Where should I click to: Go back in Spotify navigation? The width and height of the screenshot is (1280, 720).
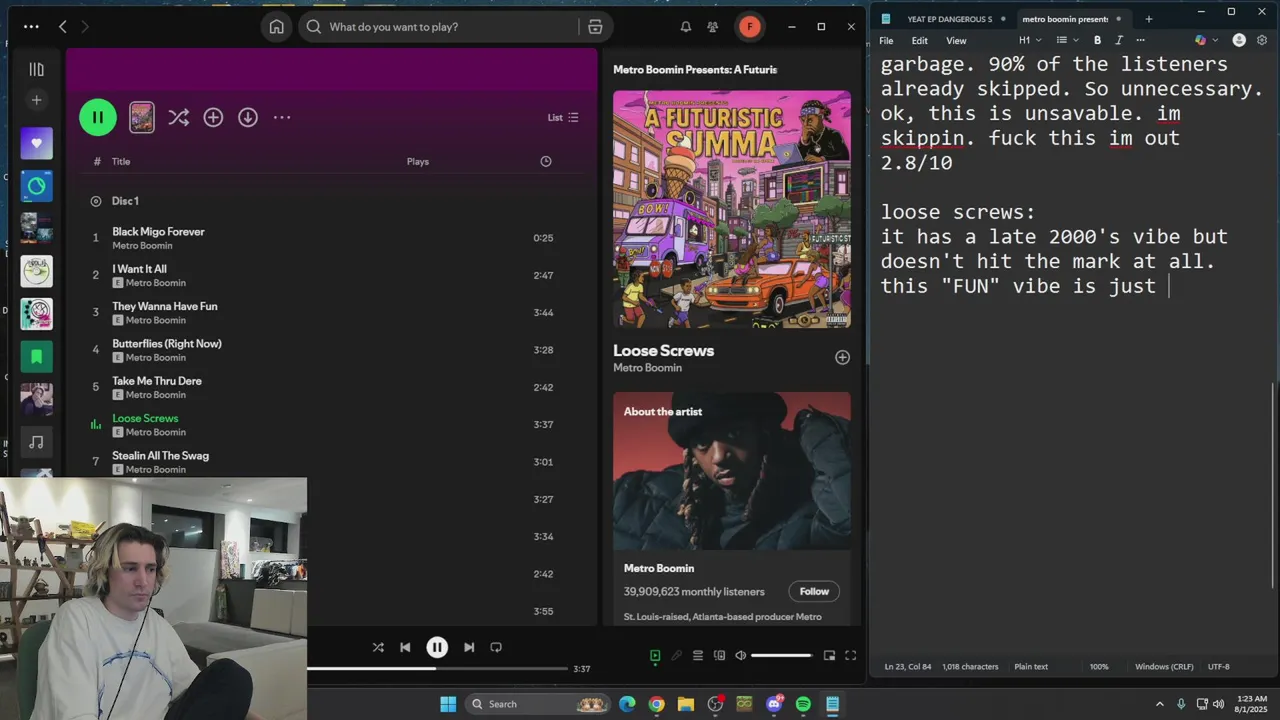point(62,27)
